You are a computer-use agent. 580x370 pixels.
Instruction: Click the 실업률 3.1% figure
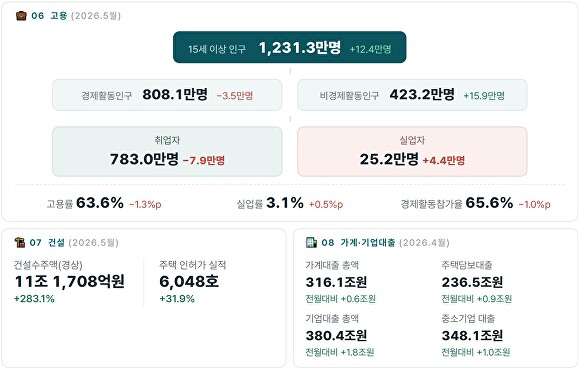click(x=285, y=203)
